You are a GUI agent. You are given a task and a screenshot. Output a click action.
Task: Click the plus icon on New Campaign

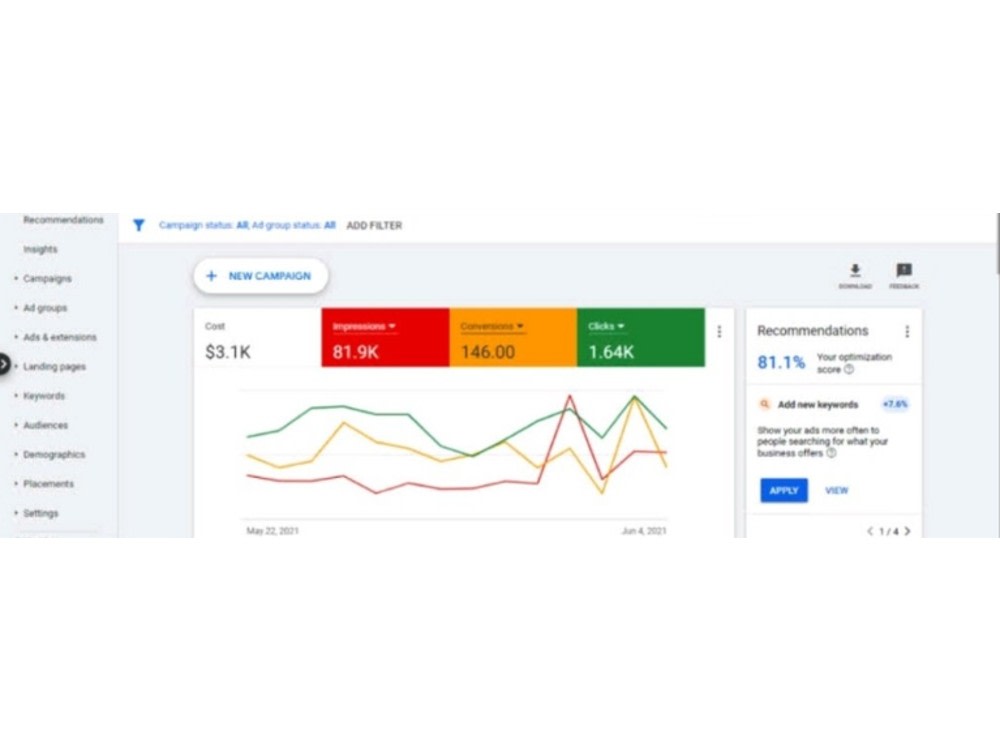pyautogui.click(x=212, y=276)
